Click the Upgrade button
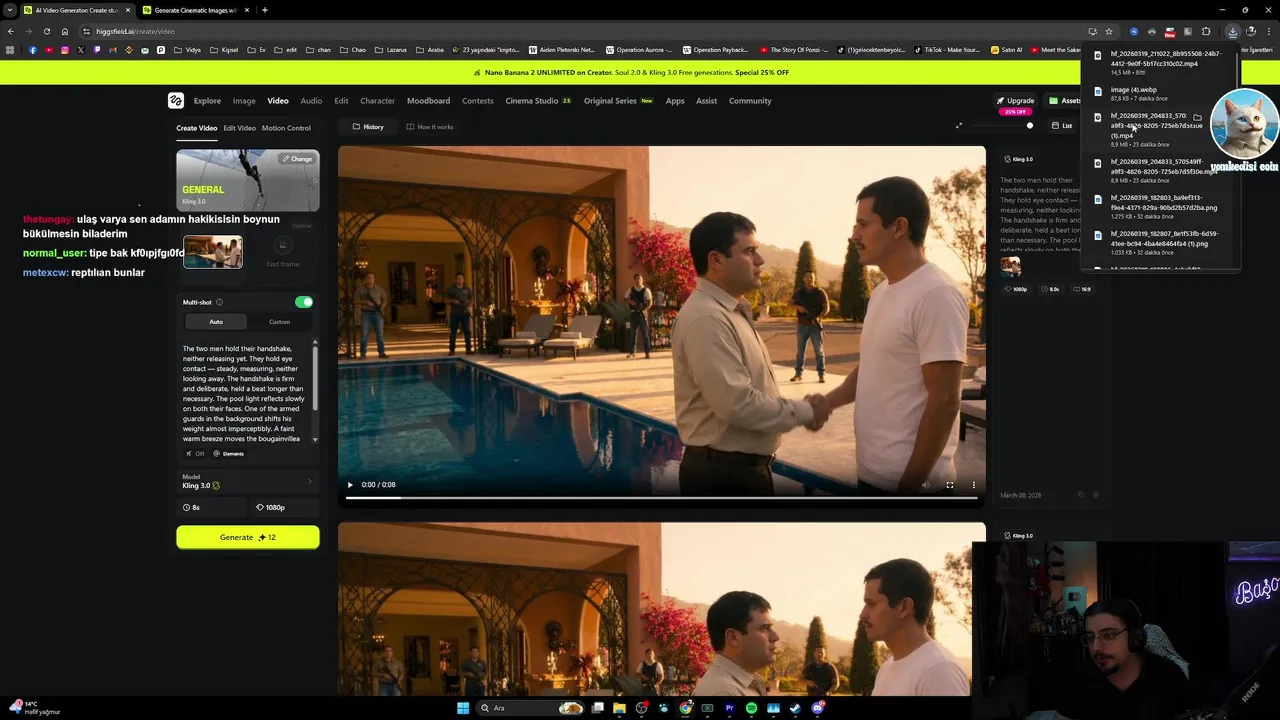The width and height of the screenshot is (1280, 720). click(x=1016, y=101)
